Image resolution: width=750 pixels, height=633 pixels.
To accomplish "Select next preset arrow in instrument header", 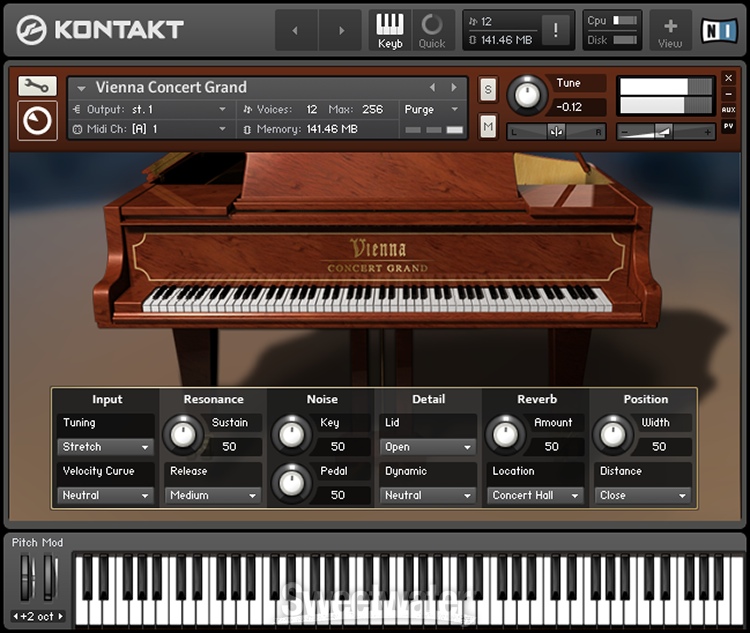I will (x=454, y=87).
